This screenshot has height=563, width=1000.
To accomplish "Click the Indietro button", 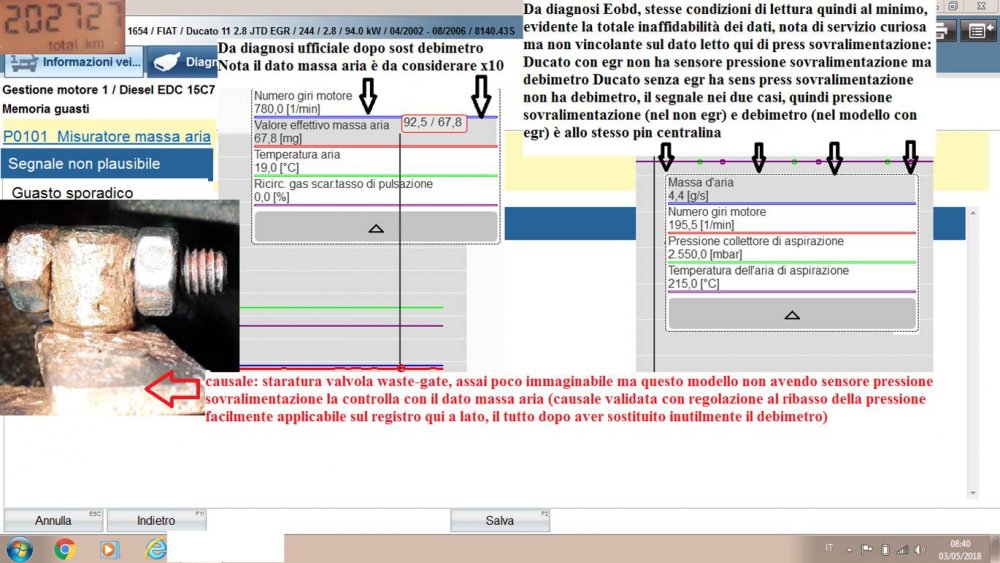I will (156, 520).
